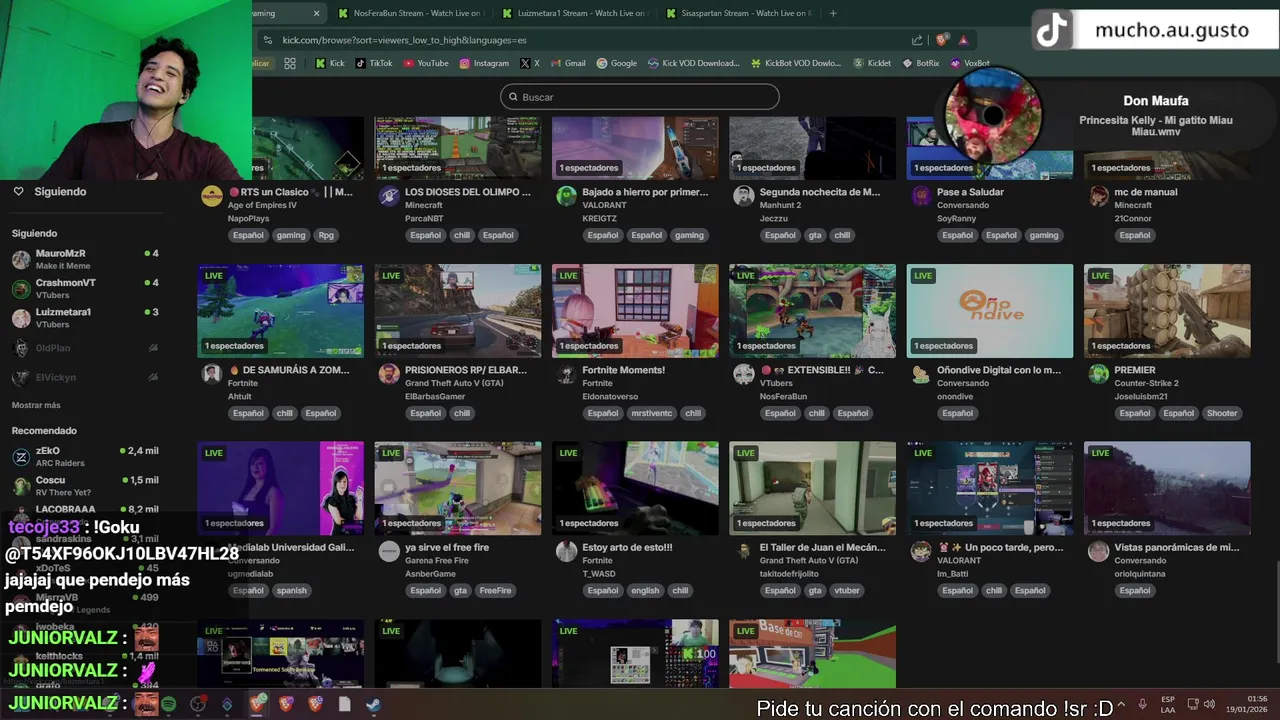Screen dimensions: 1280x720
Task: Open OBS Studio from the taskbar
Action: (x=198, y=704)
